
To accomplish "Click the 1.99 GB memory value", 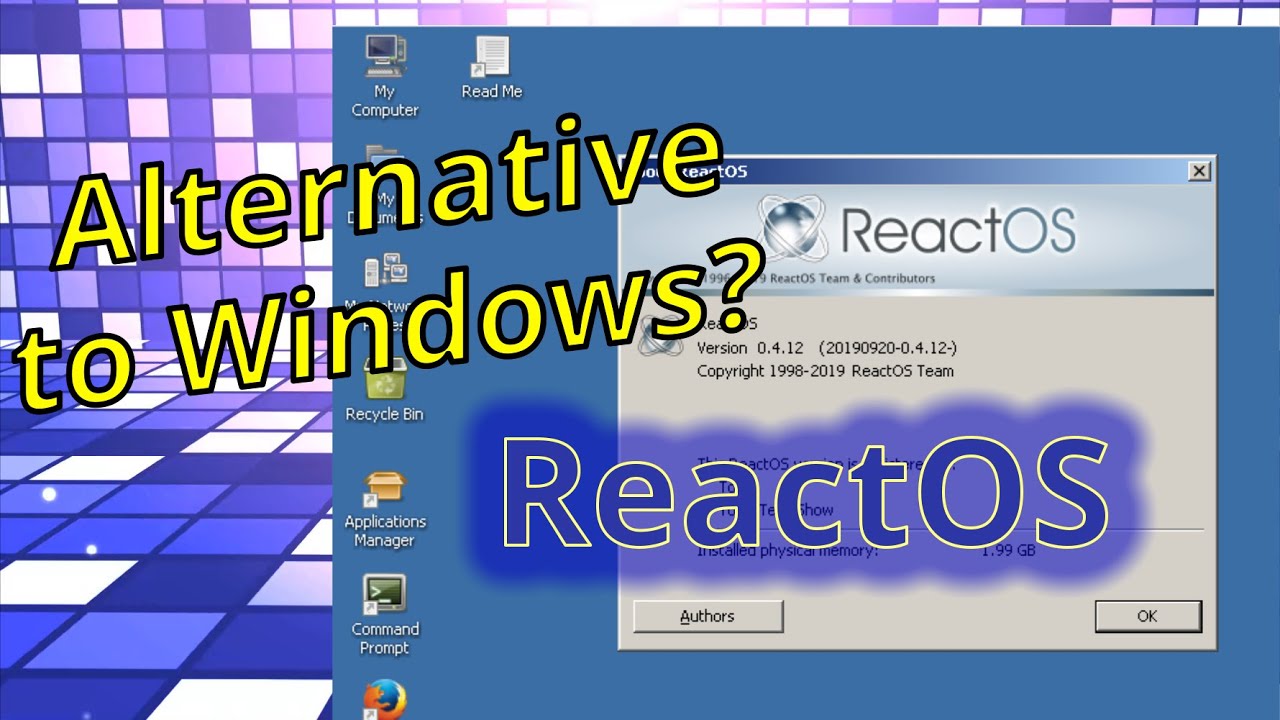I will coord(1008,551).
